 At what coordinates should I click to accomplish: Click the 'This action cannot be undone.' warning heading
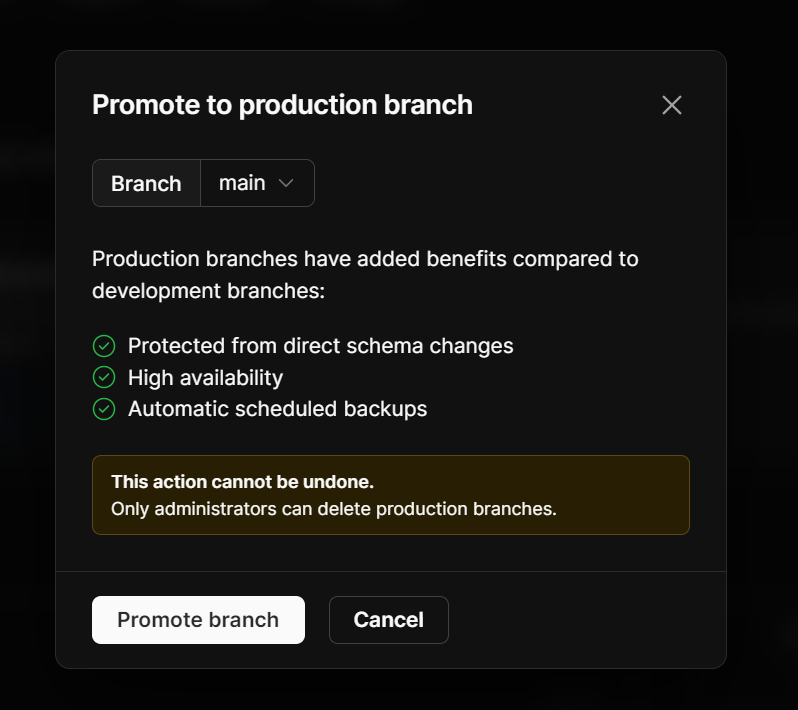tap(242, 482)
